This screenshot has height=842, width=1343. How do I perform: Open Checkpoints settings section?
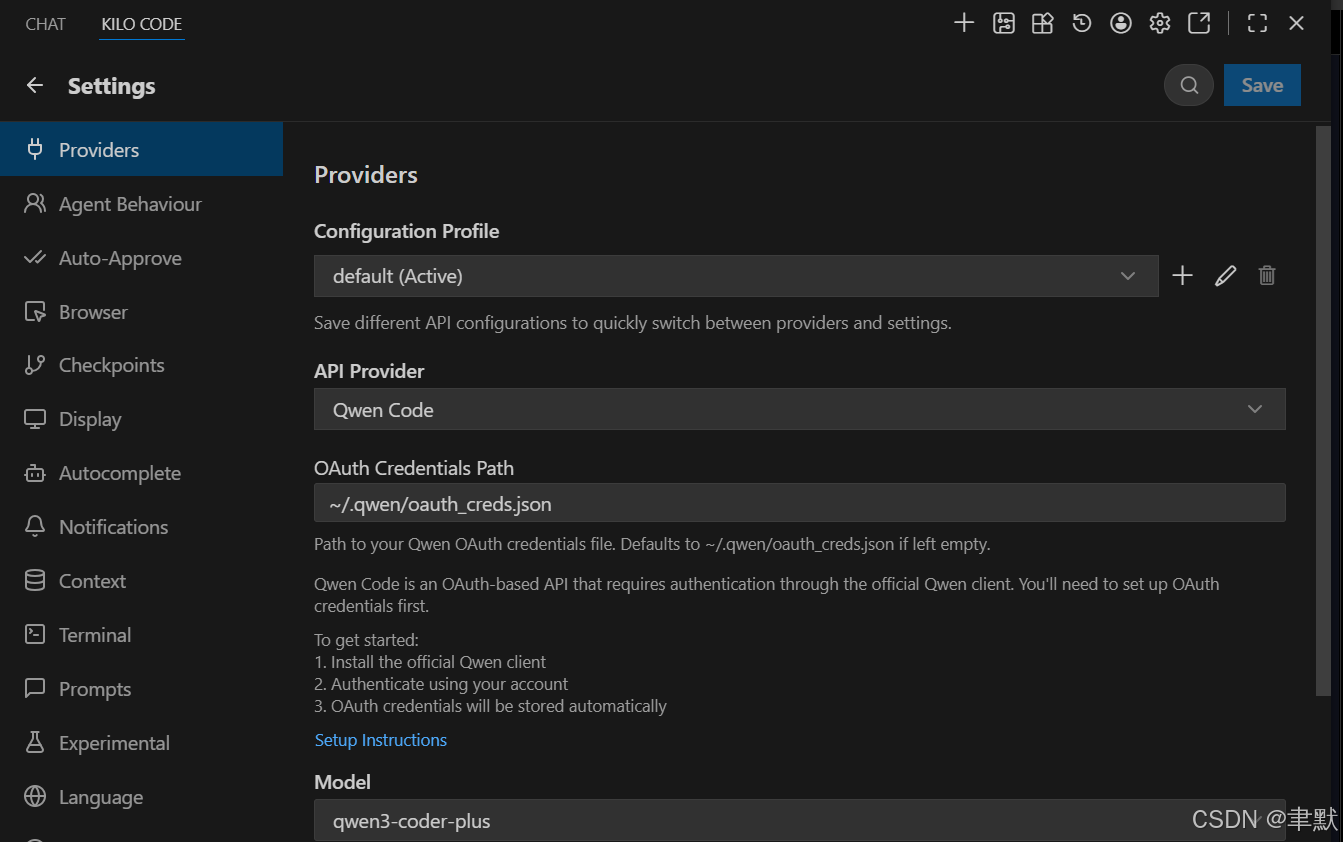pos(141,365)
